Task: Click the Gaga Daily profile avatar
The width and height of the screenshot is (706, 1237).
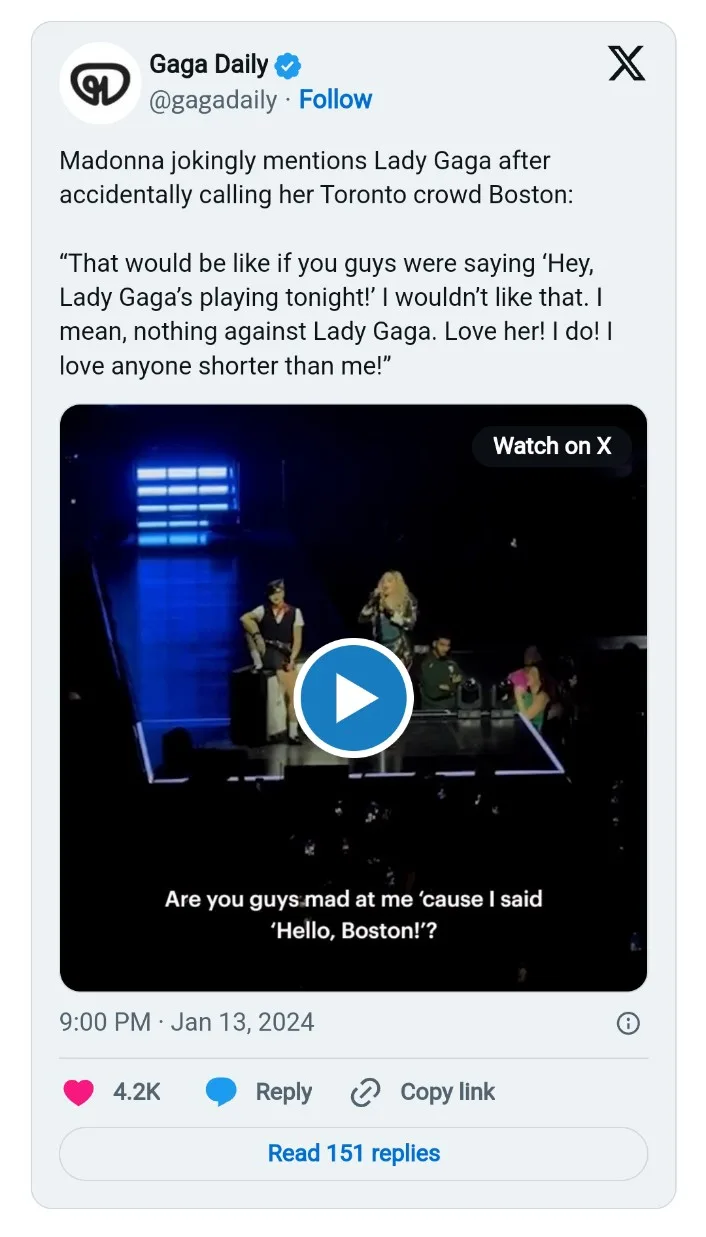Action: (x=100, y=83)
